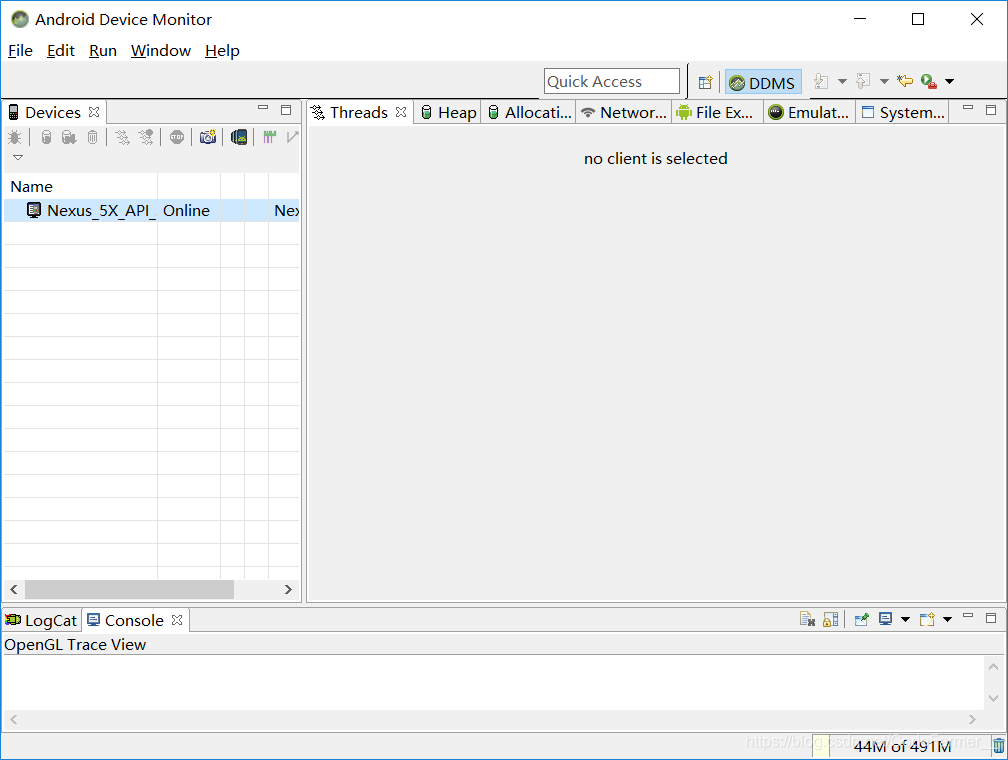Click the Update Threads icon
This screenshot has height=760, width=1008.
coord(122,137)
